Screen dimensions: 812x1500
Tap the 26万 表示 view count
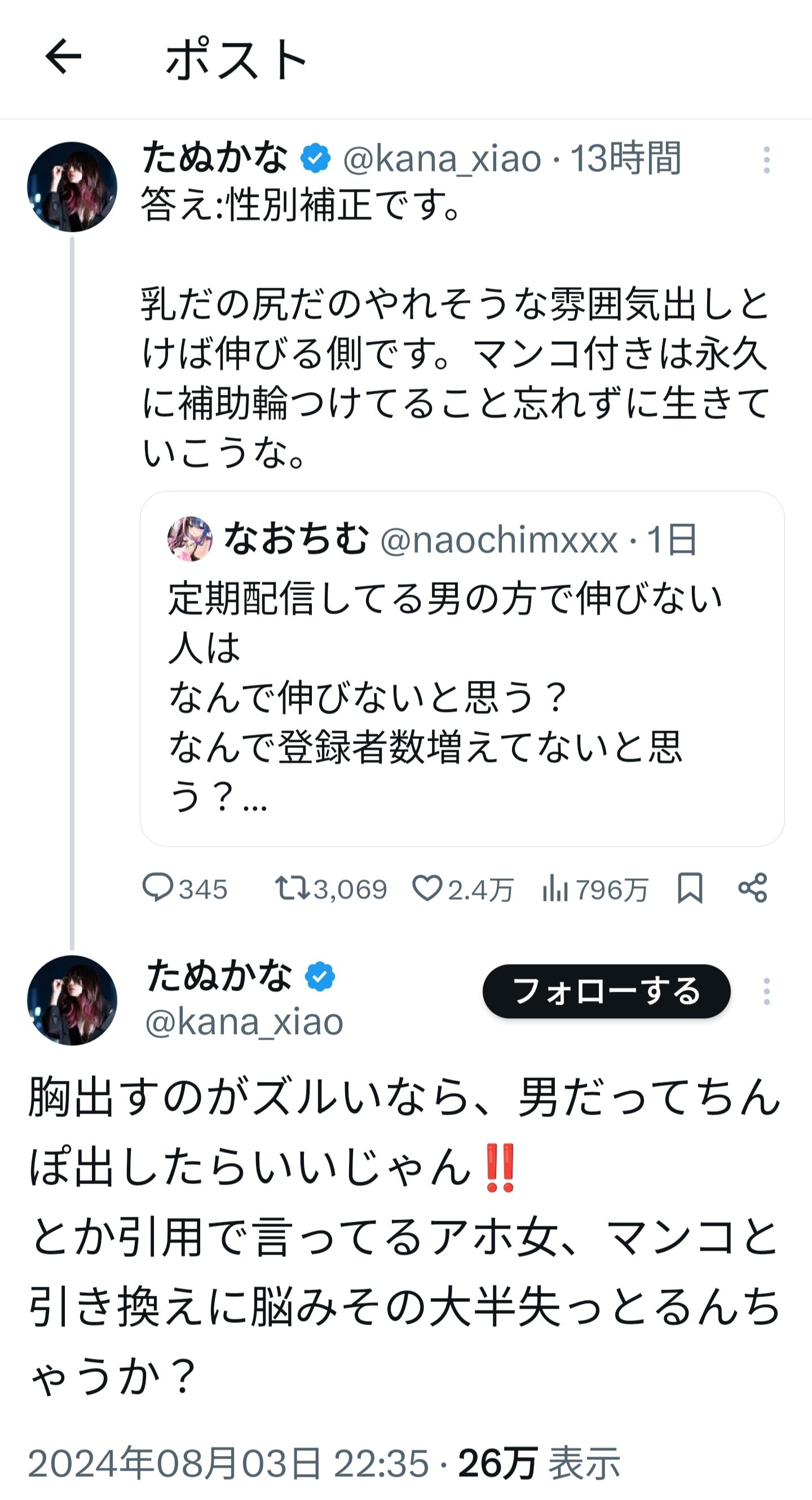pos(539,1463)
